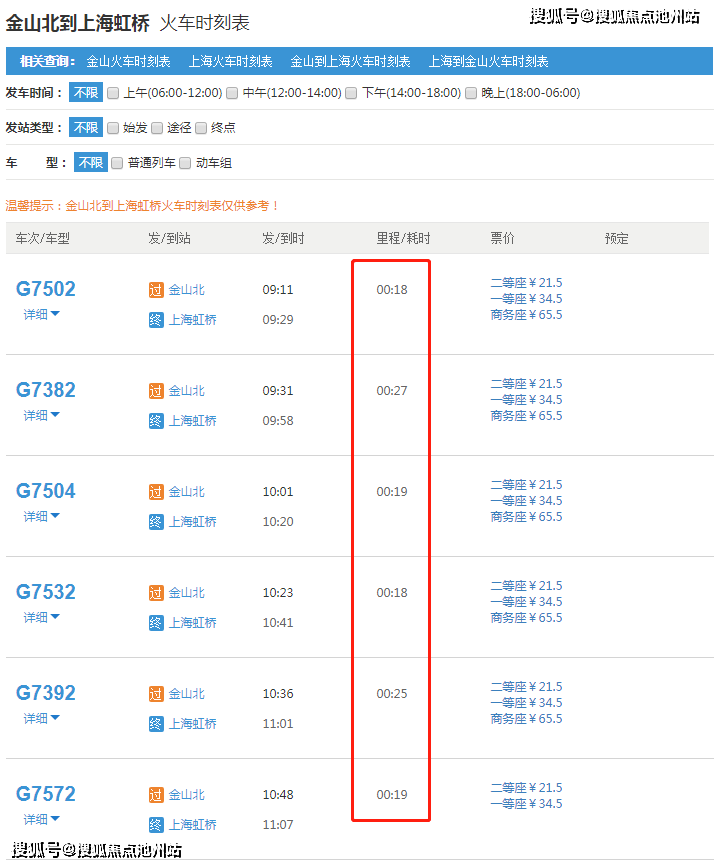Click 金山北 station in G7504 row

click(186, 492)
